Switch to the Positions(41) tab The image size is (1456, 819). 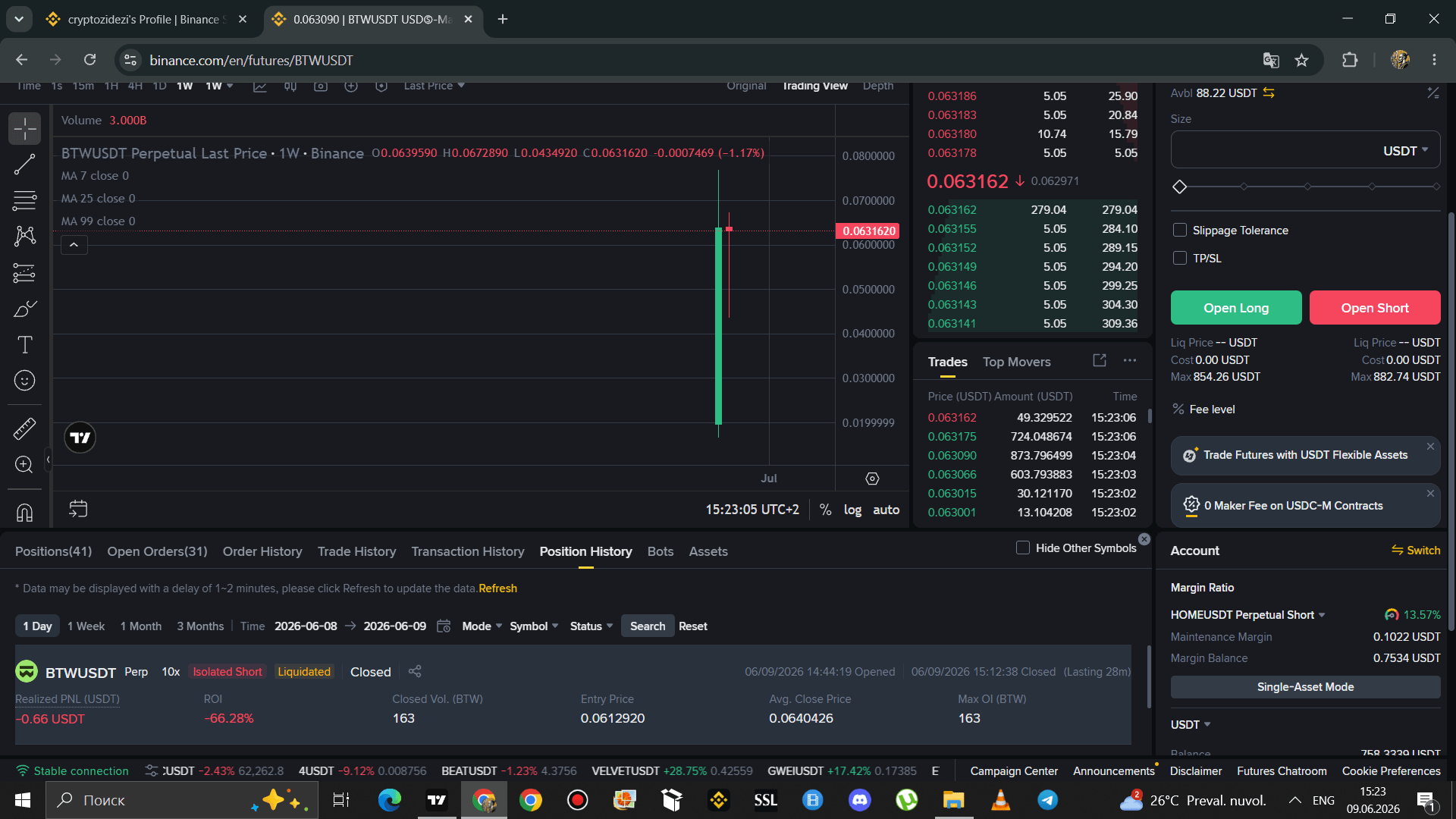click(53, 551)
